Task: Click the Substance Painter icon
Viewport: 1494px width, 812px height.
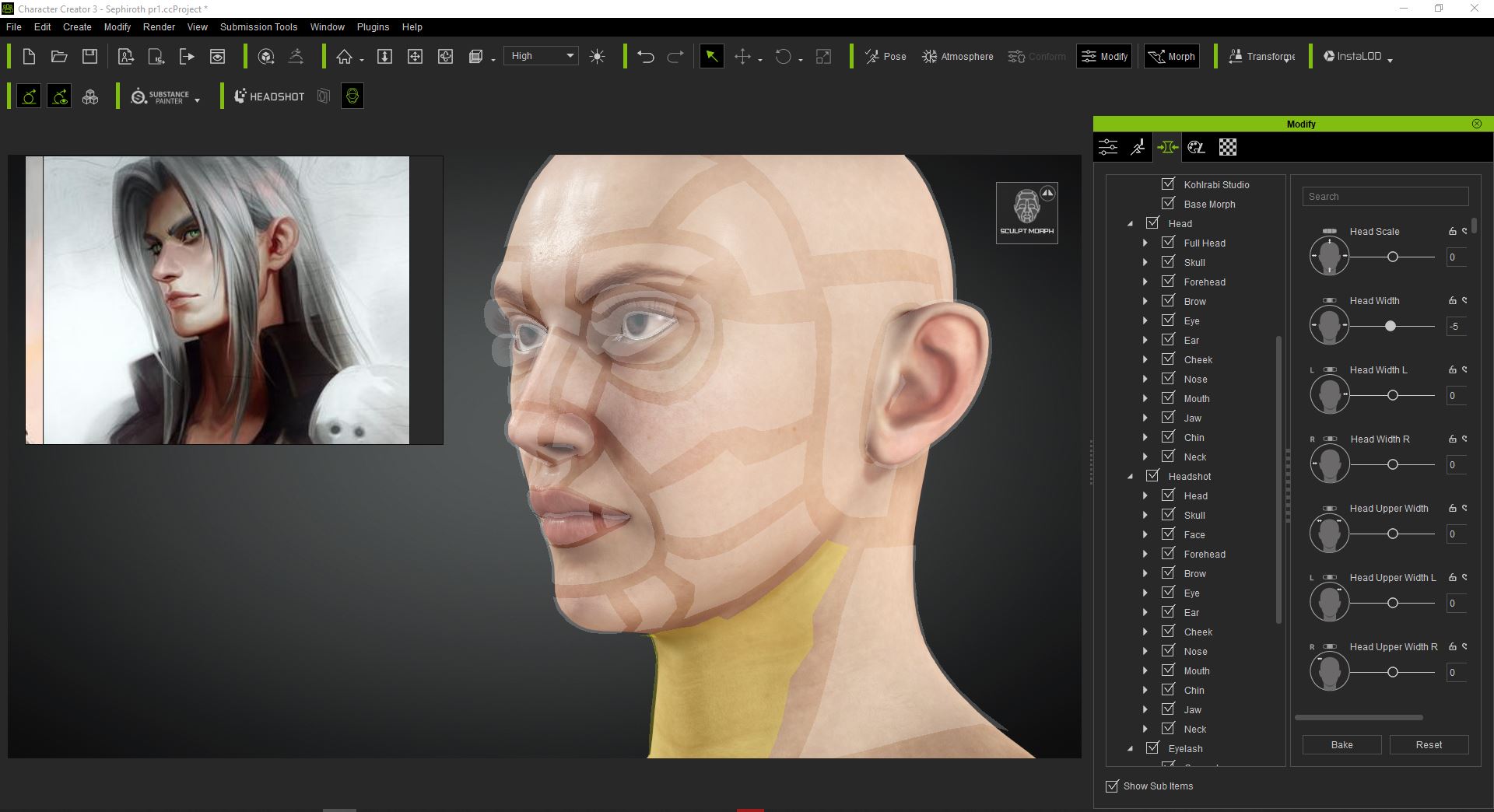Action: click(160, 96)
